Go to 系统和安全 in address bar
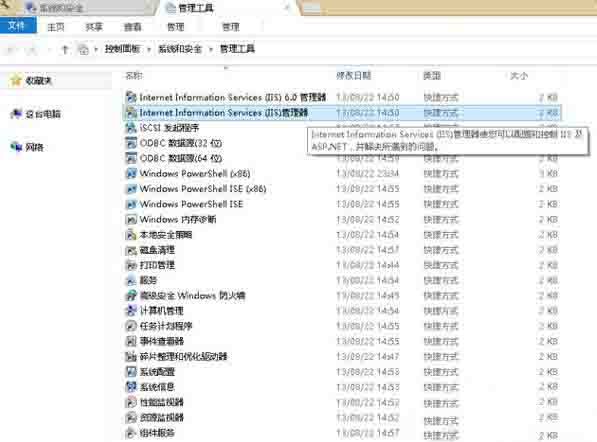The width and height of the screenshot is (597, 442). pyautogui.click(x=180, y=49)
